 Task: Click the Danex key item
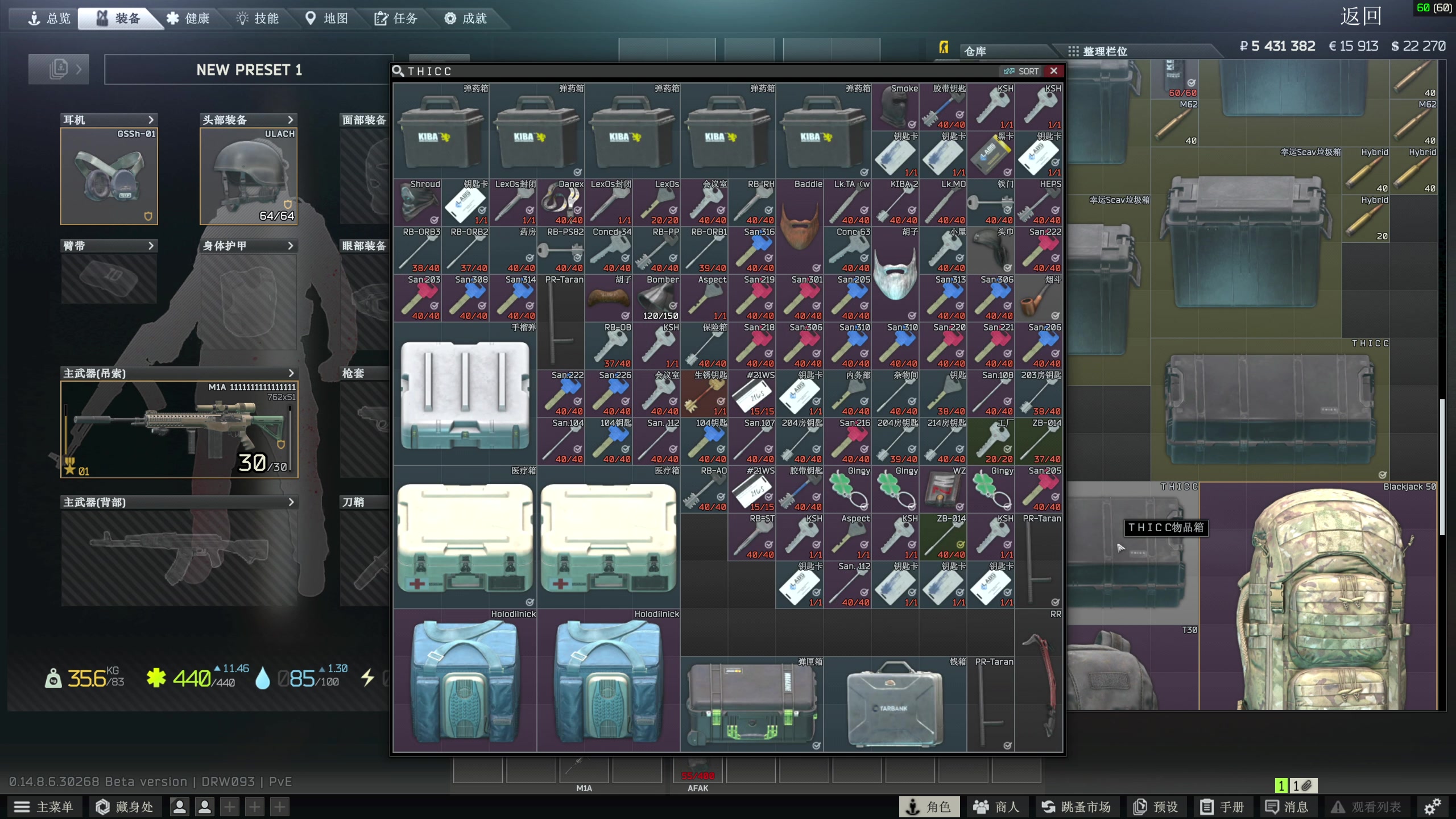(x=561, y=202)
